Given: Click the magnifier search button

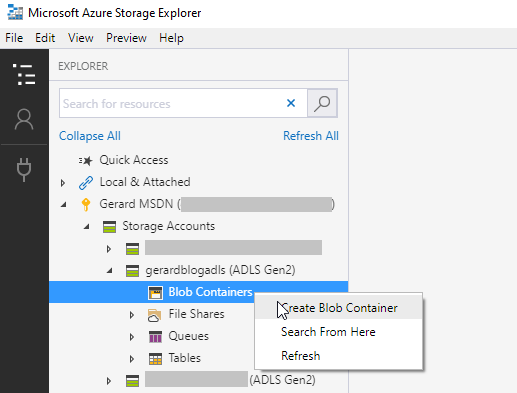Looking at the screenshot, I should (x=322, y=103).
